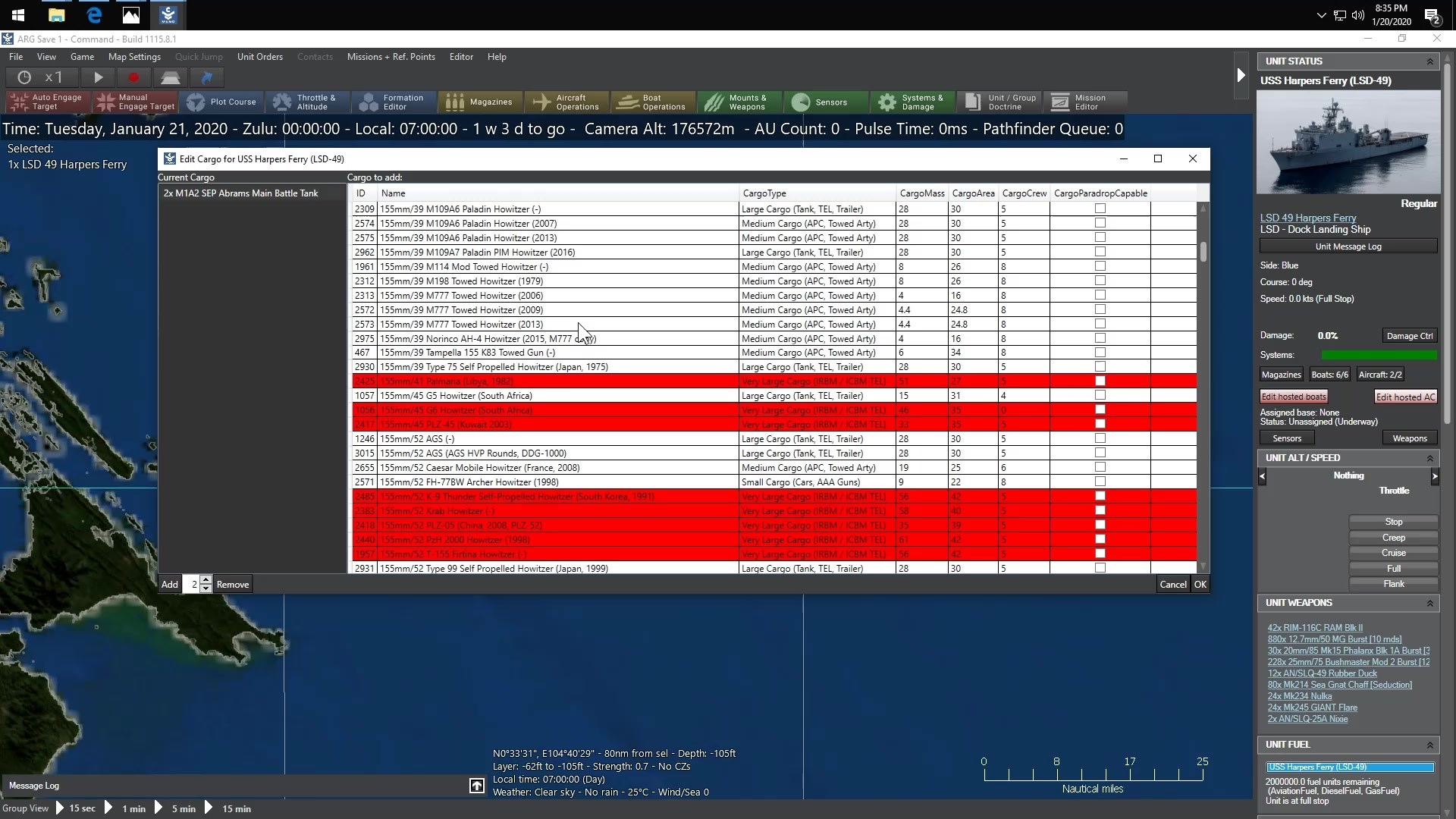Check paradrop box for M109A6 Paladin Howitzer (2007)
Viewport: 1456px width, 819px height.
[x=1100, y=223]
